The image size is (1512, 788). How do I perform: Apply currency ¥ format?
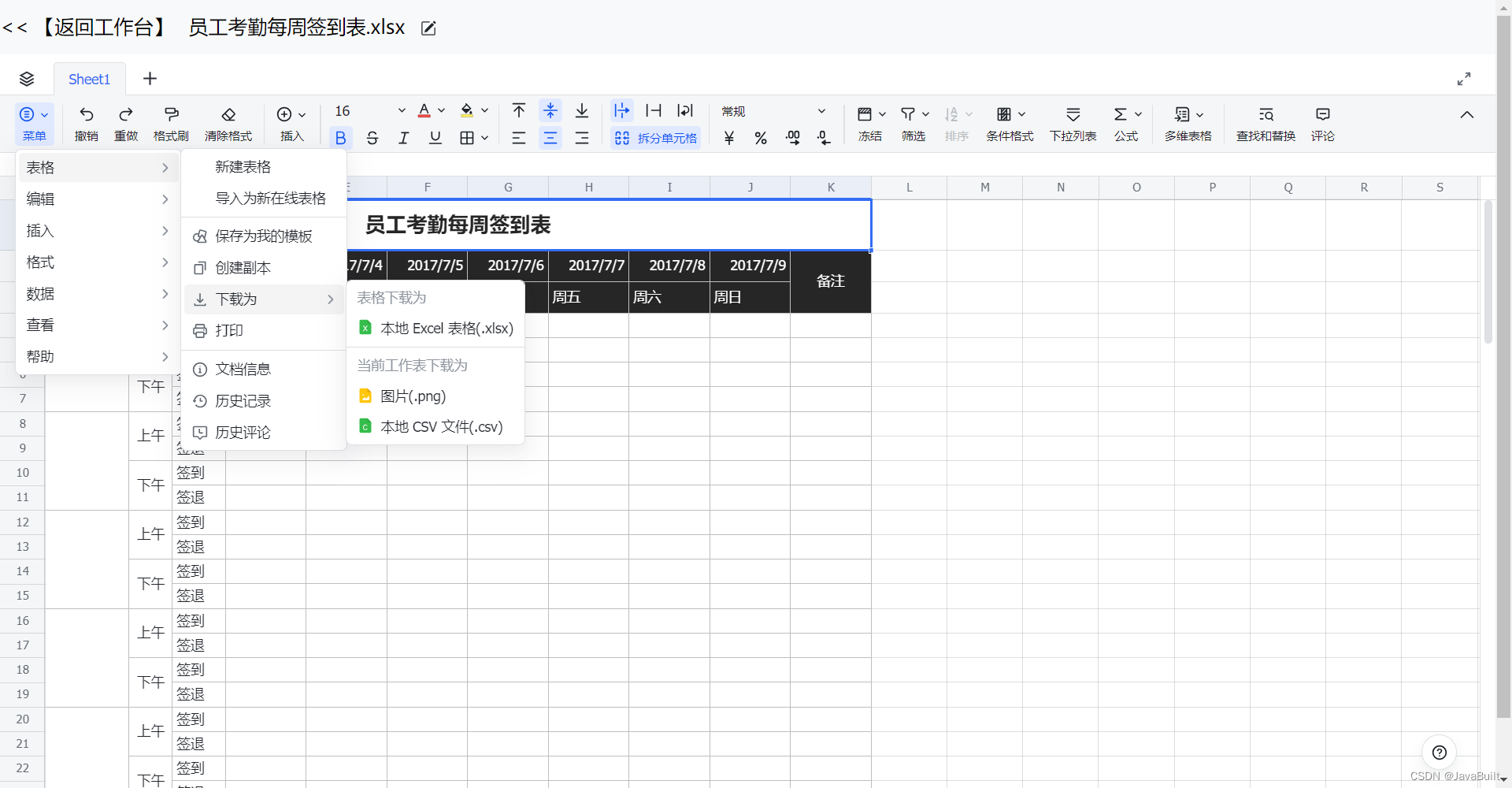729,138
